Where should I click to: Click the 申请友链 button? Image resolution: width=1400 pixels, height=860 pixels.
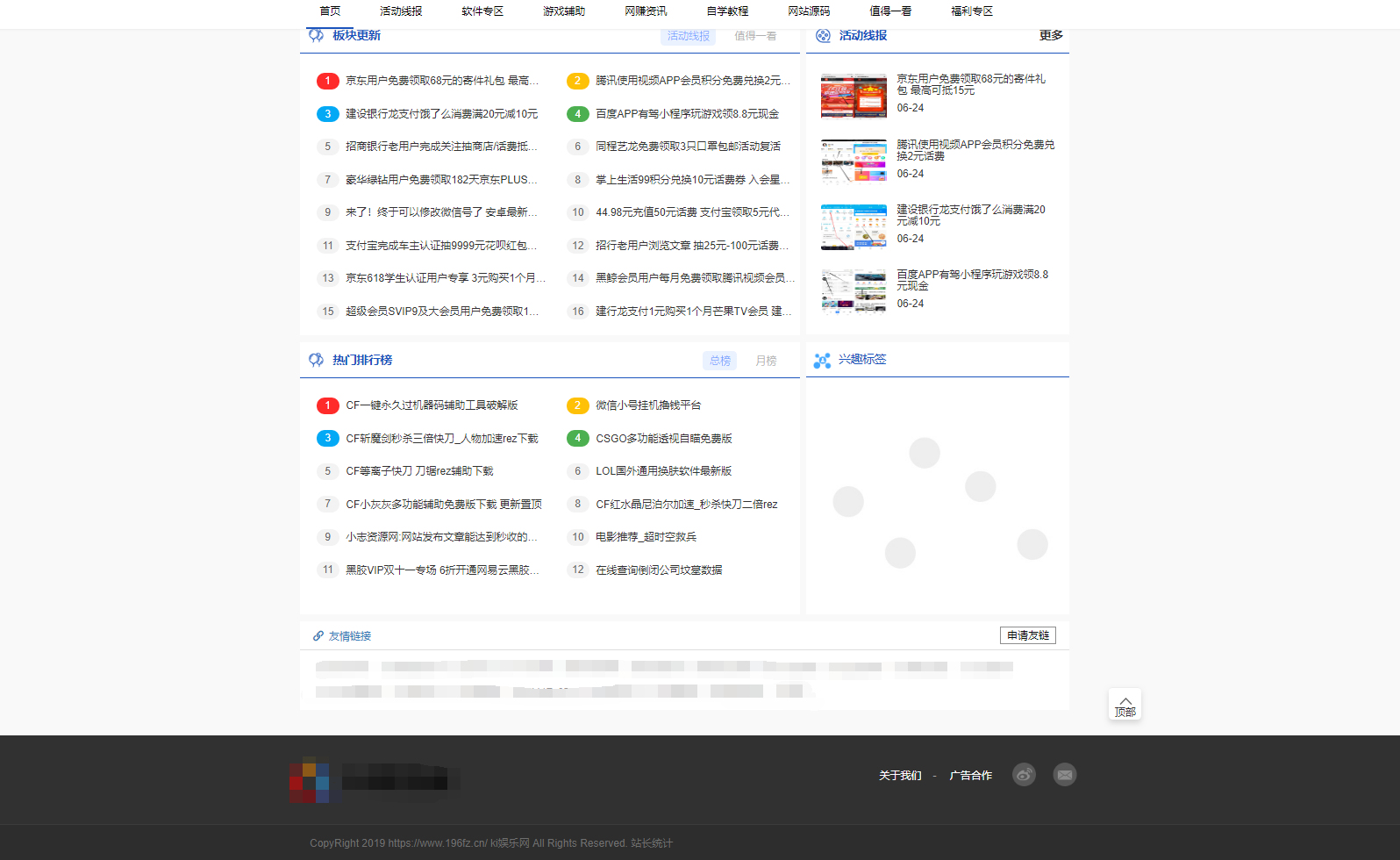[1028, 635]
